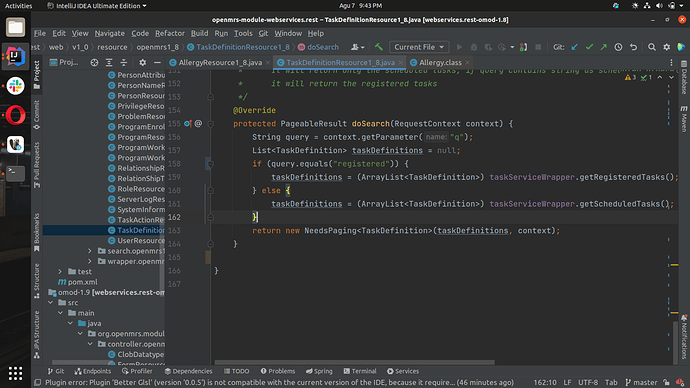This screenshot has width=690, height=388.
Task: Close the TaskDefinitionResource1_8.java tab
Action: 400,62
